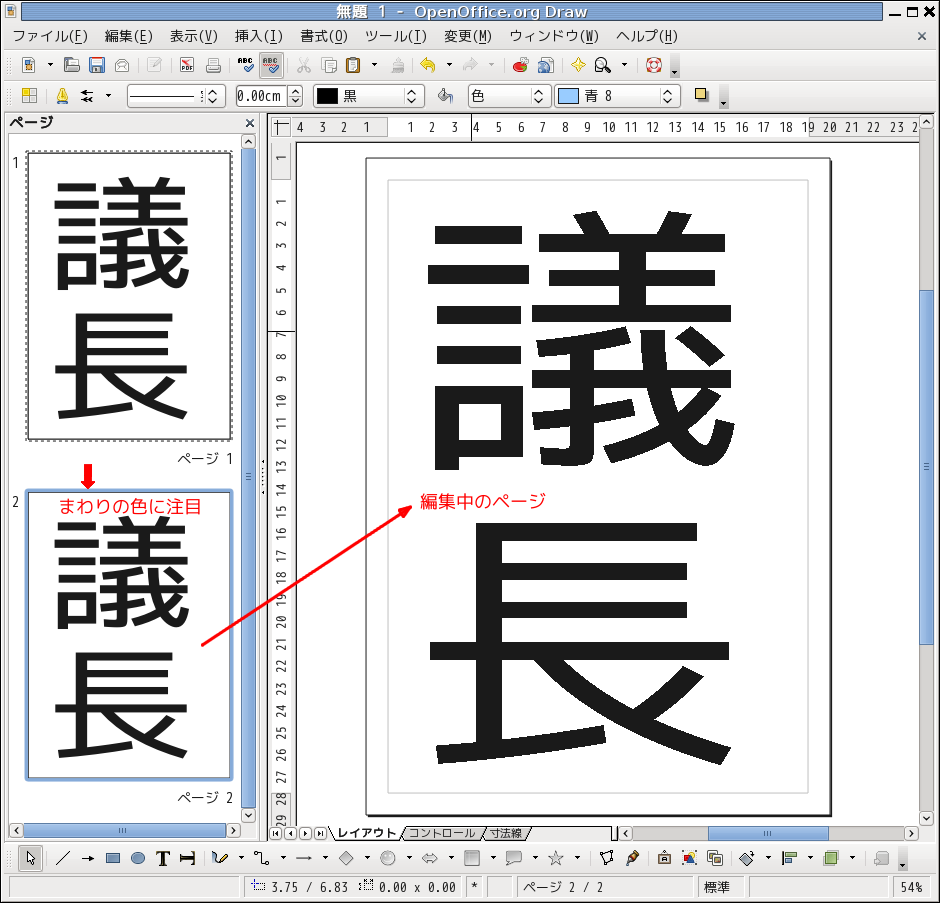Save the document with the floppy icon
This screenshot has width=940, height=903.
coord(97,65)
